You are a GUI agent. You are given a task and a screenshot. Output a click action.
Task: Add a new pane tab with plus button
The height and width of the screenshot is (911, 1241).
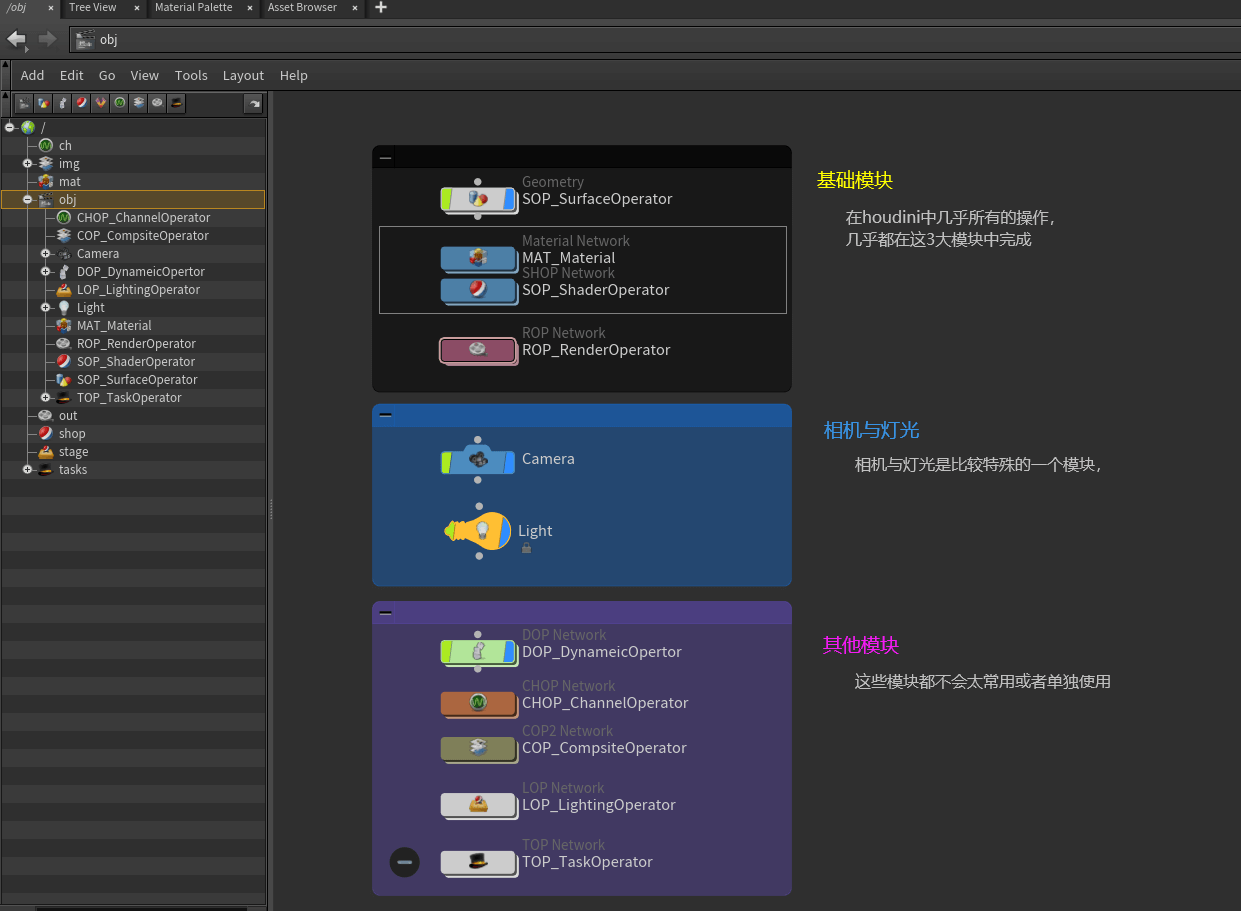[380, 7]
